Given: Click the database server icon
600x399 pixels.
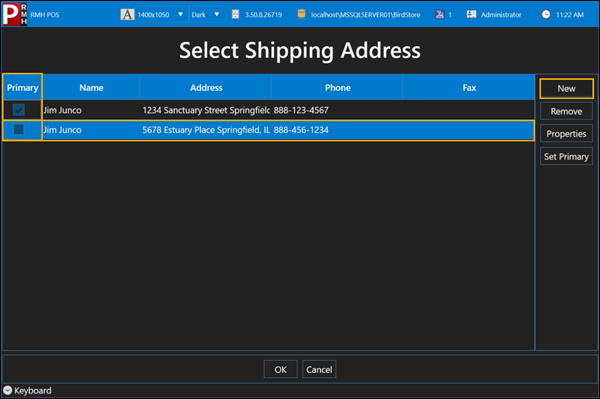Looking at the screenshot, I should click(x=302, y=15).
